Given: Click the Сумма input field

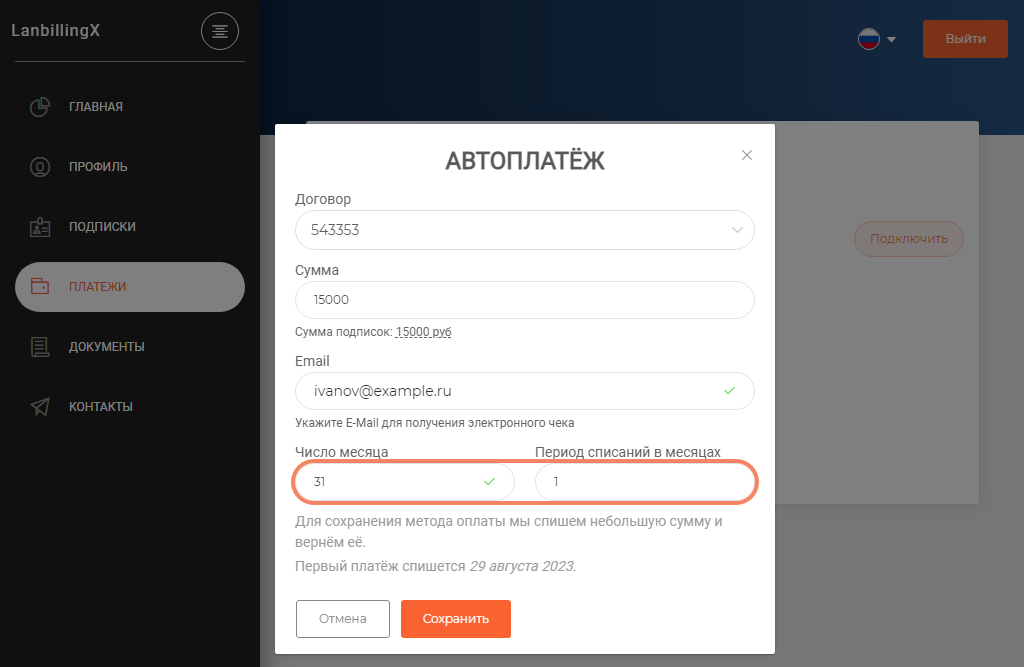Looking at the screenshot, I should 524,300.
